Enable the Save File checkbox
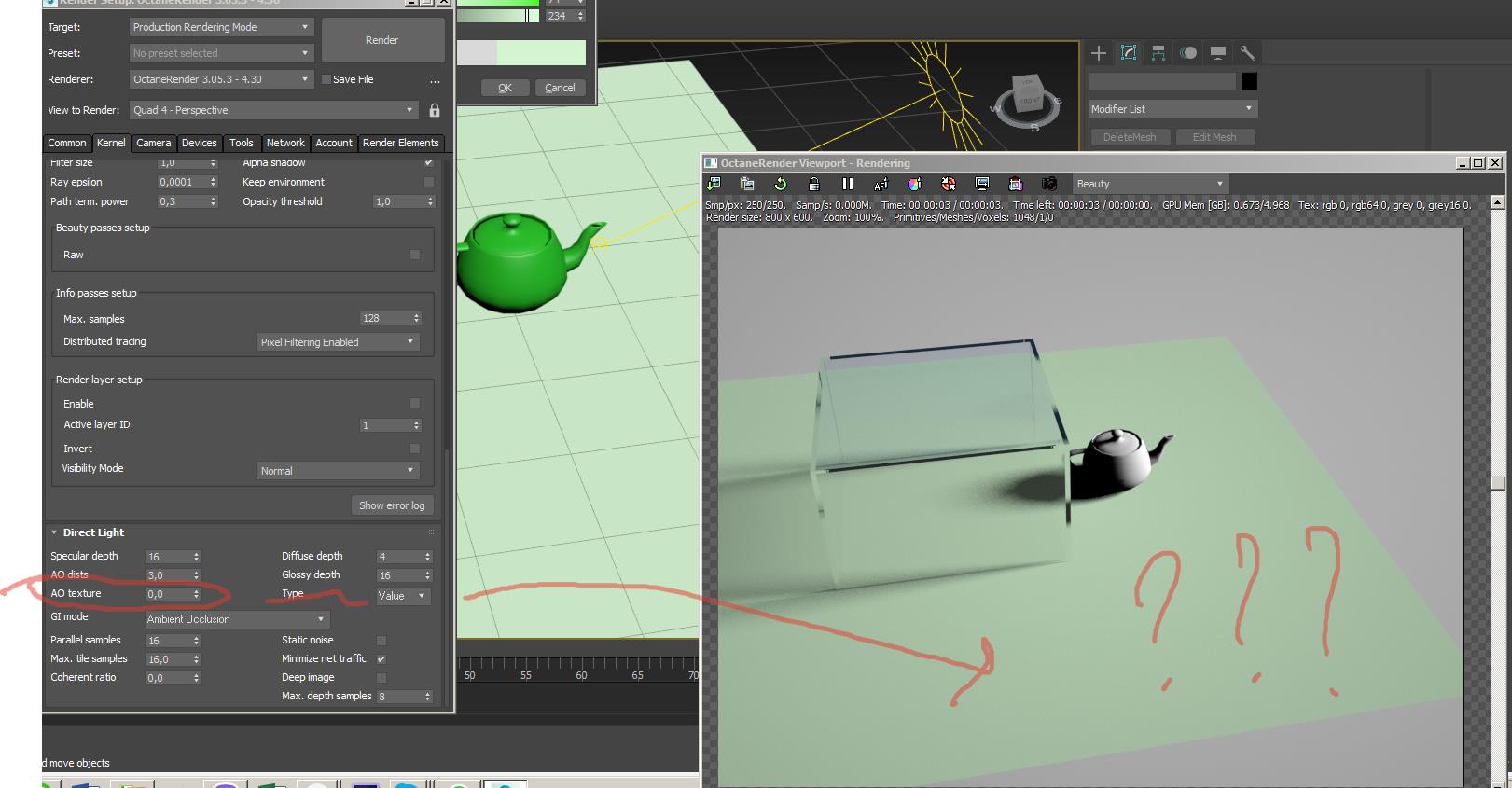 (x=326, y=79)
